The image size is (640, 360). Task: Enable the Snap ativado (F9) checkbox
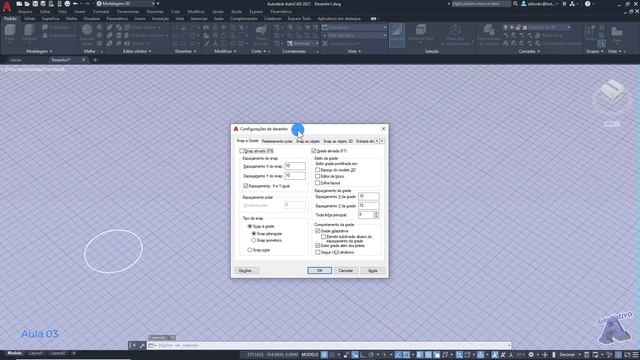click(x=242, y=151)
